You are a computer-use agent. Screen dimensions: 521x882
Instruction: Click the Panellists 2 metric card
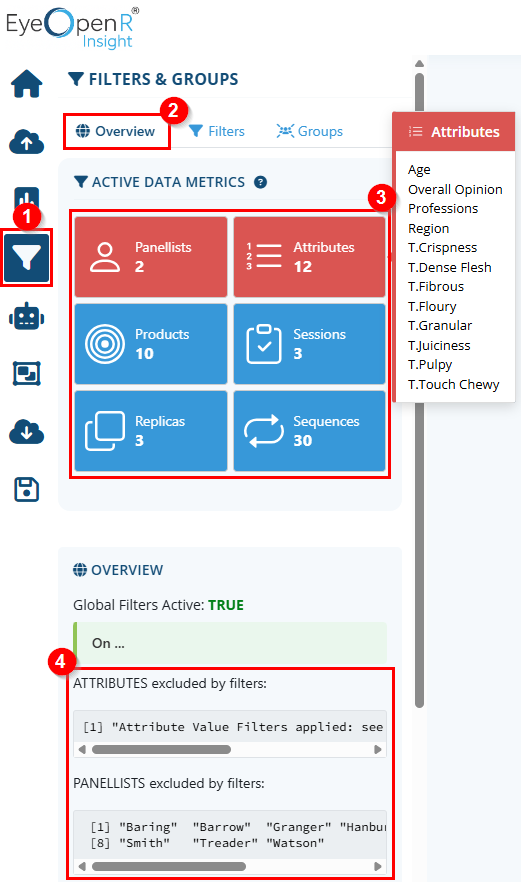151,257
